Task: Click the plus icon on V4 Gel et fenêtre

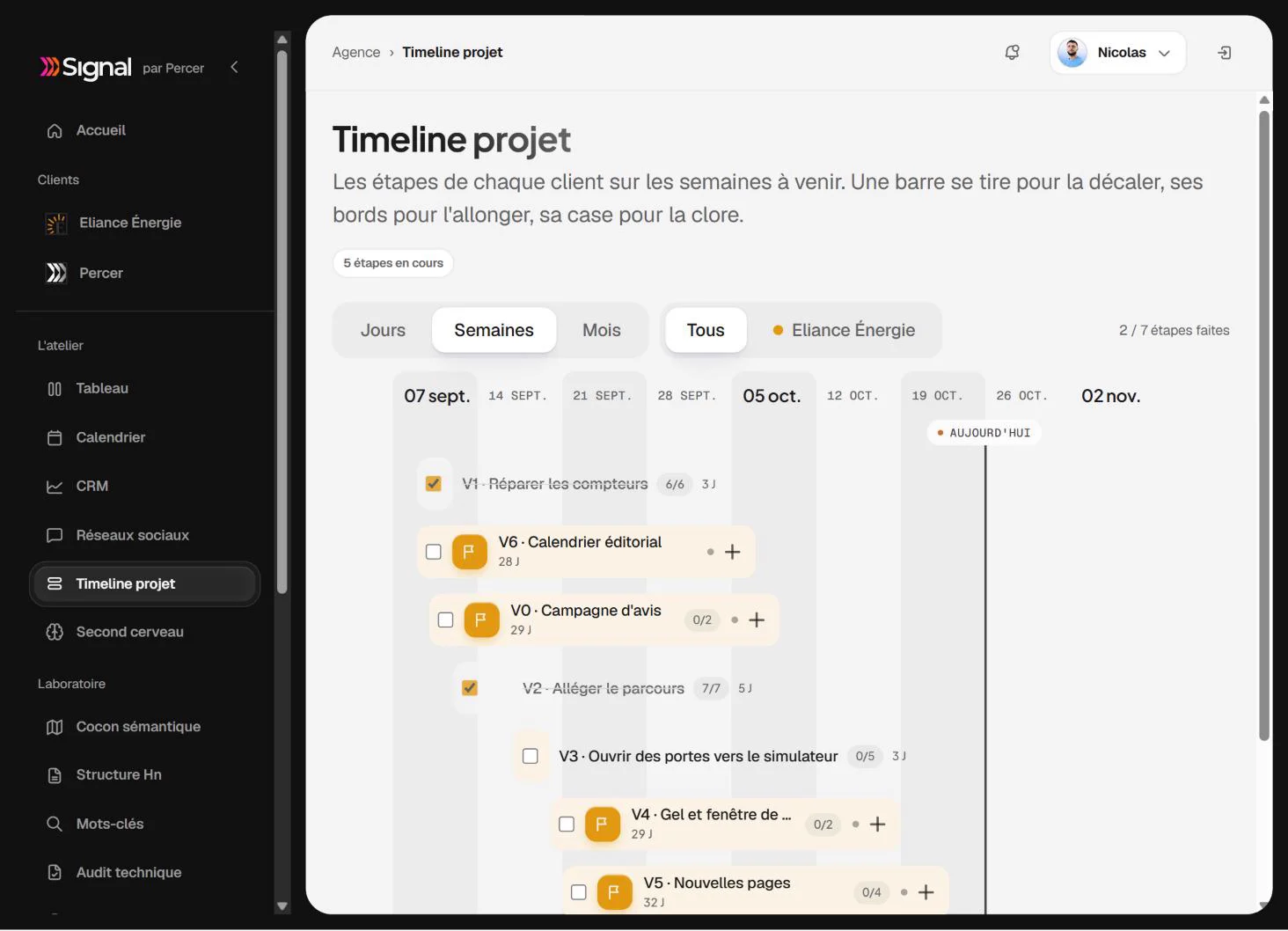Action: pos(877,825)
